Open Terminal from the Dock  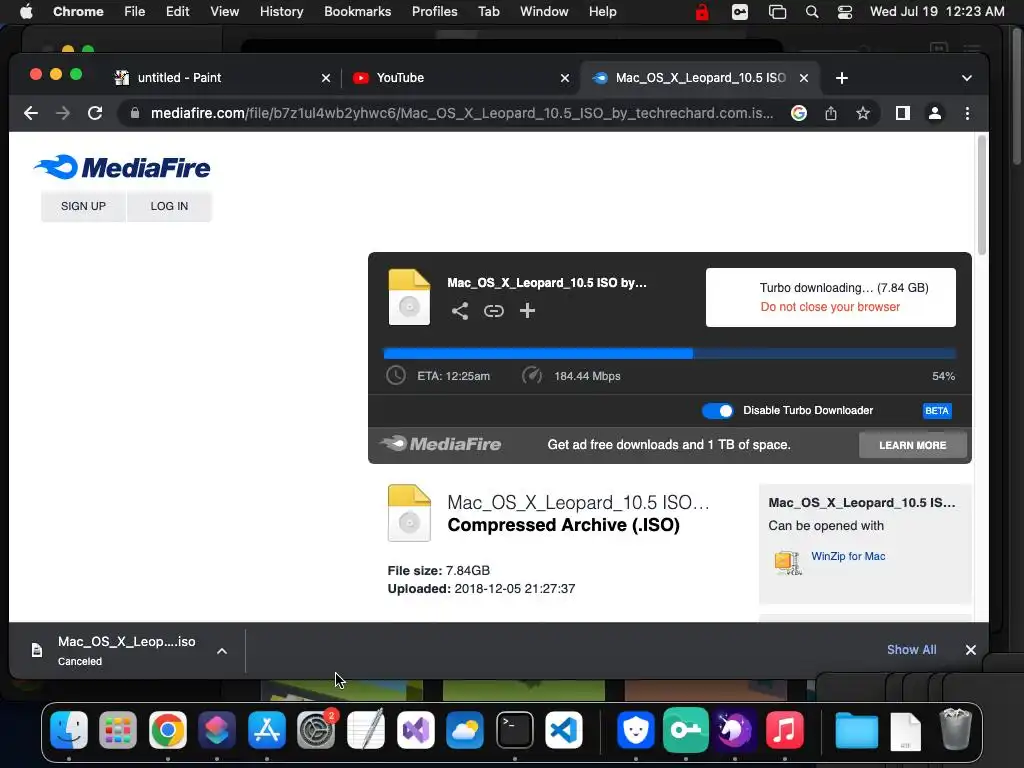[x=515, y=729]
